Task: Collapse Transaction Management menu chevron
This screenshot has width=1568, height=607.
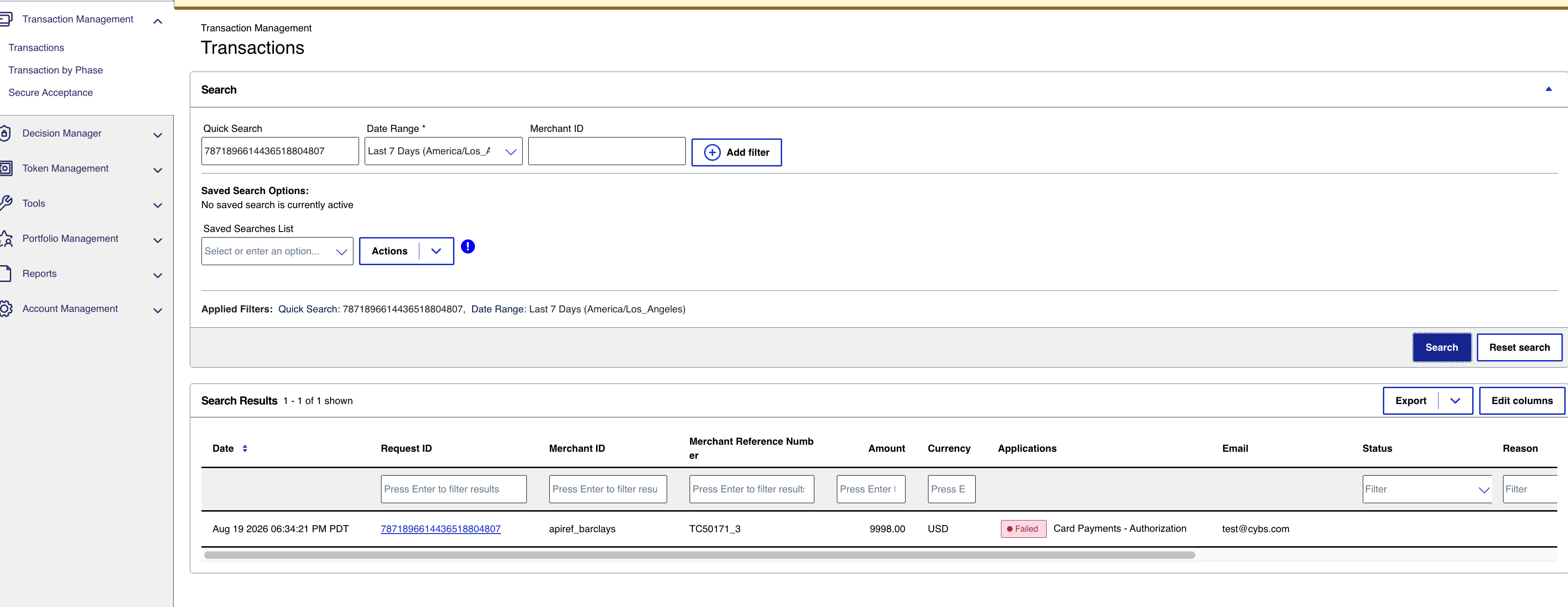Action: 158,22
